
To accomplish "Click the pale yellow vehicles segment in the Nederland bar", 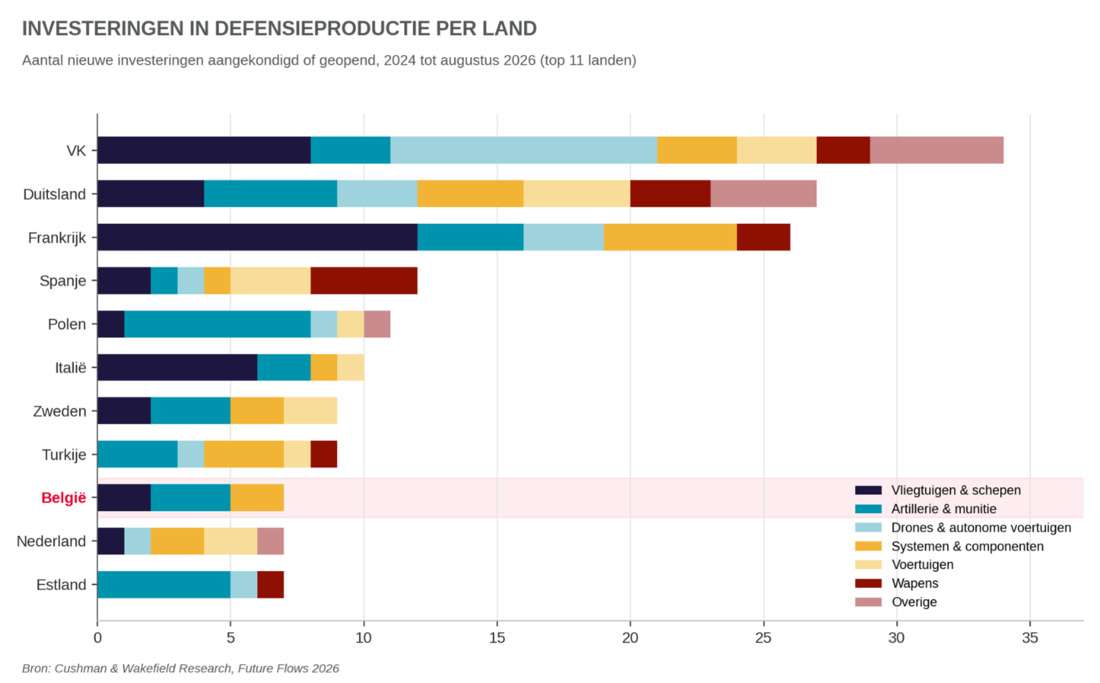I will click(231, 541).
